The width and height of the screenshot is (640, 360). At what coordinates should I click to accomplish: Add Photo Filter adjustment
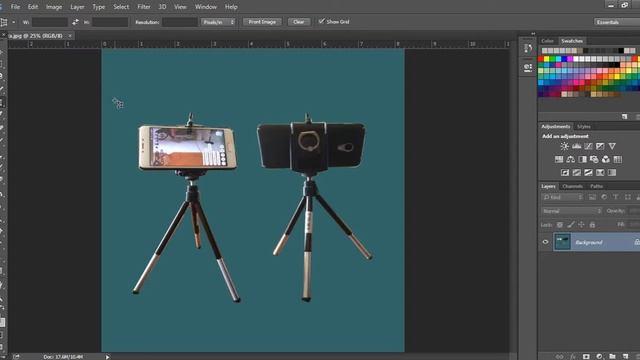594,159
